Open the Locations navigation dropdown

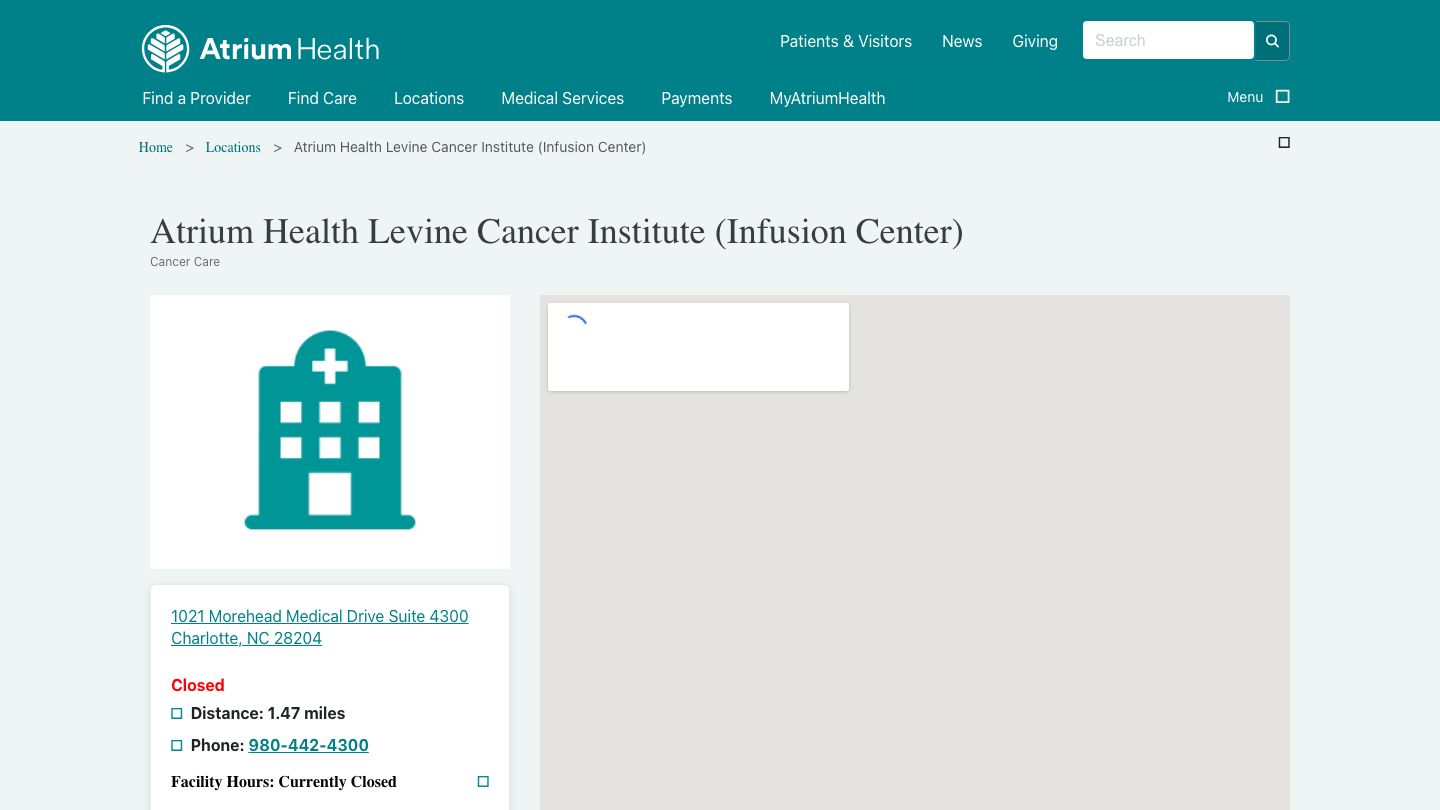(x=429, y=98)
